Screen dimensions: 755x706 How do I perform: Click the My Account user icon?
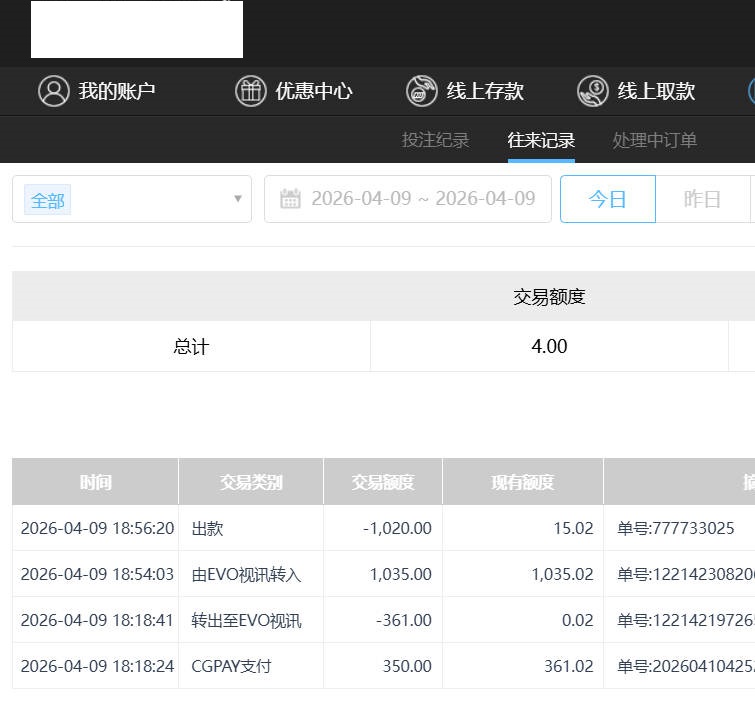[x=53, y=91]
